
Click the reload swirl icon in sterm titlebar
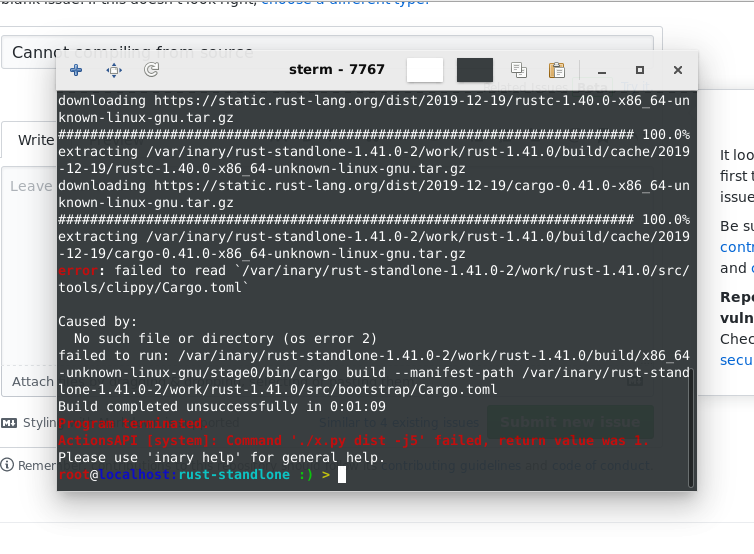[151, 70]
